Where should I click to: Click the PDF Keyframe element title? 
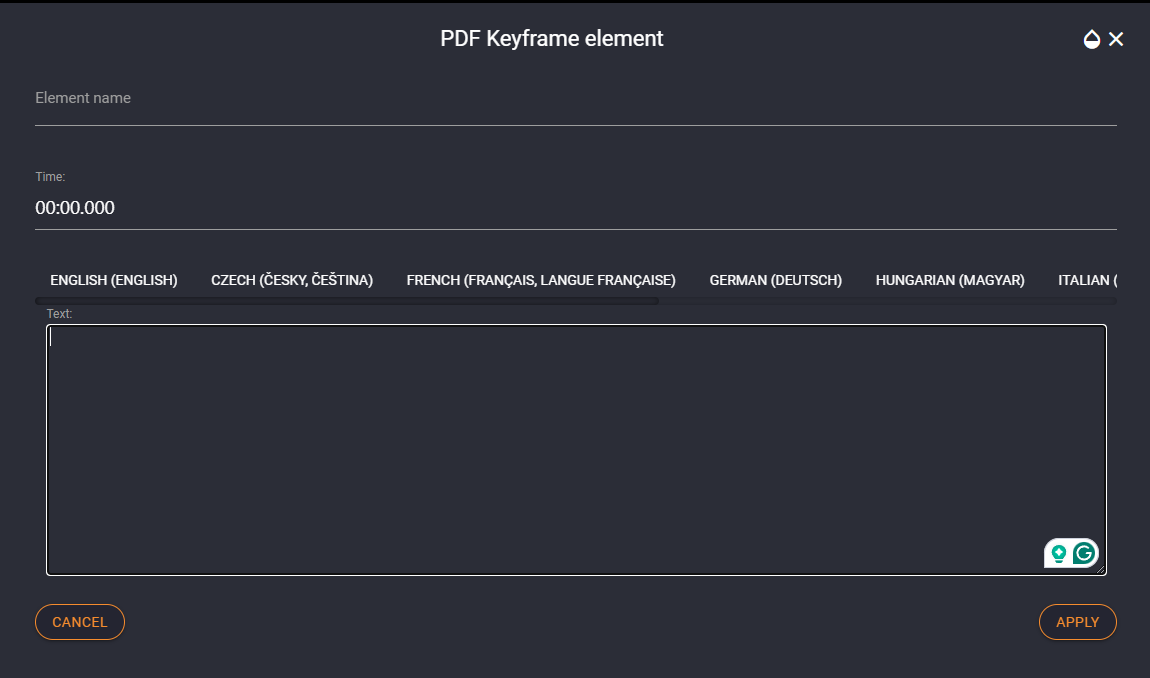pos(552,39)
